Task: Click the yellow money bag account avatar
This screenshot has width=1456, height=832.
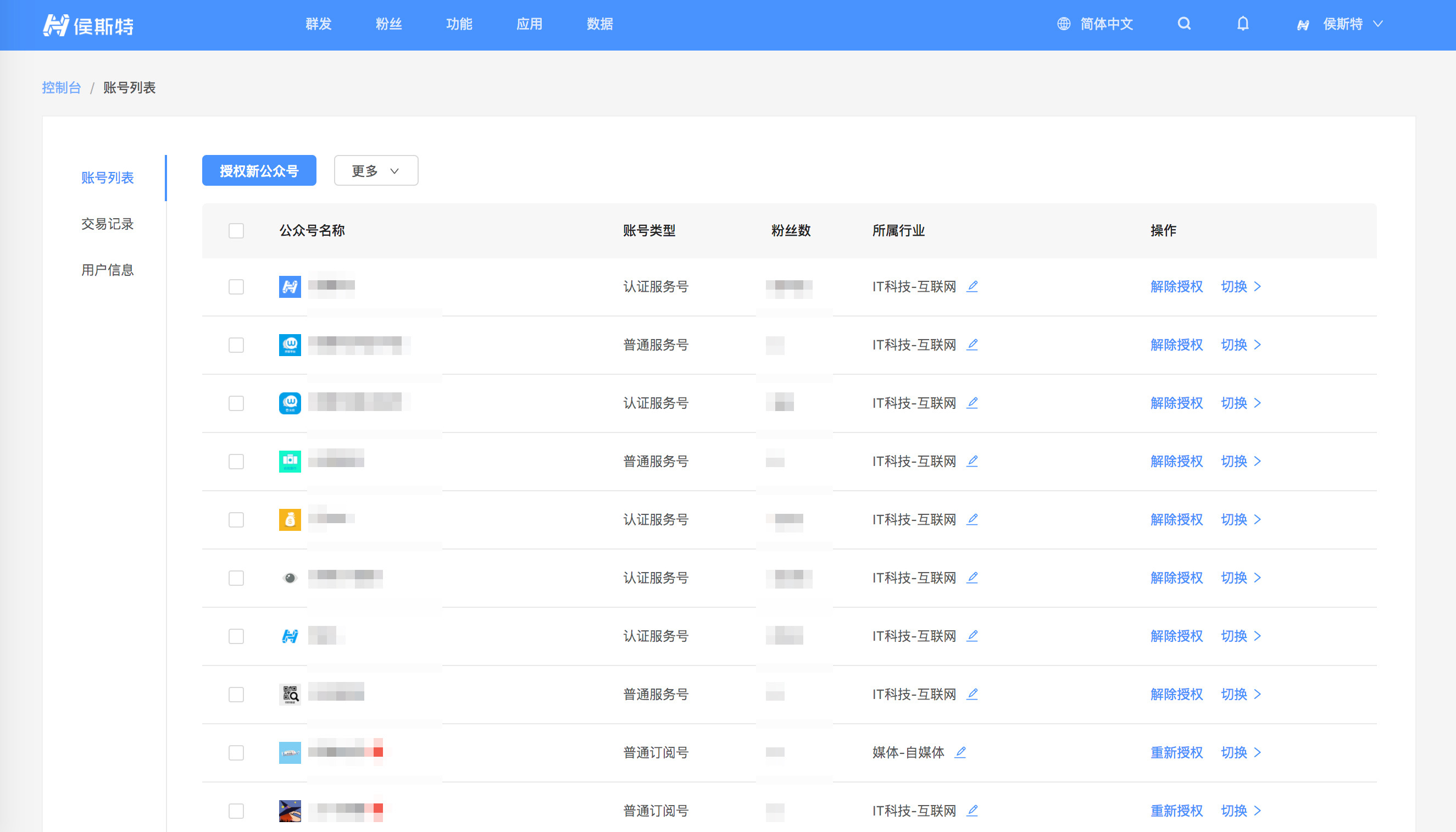Action: pos(290,519)
